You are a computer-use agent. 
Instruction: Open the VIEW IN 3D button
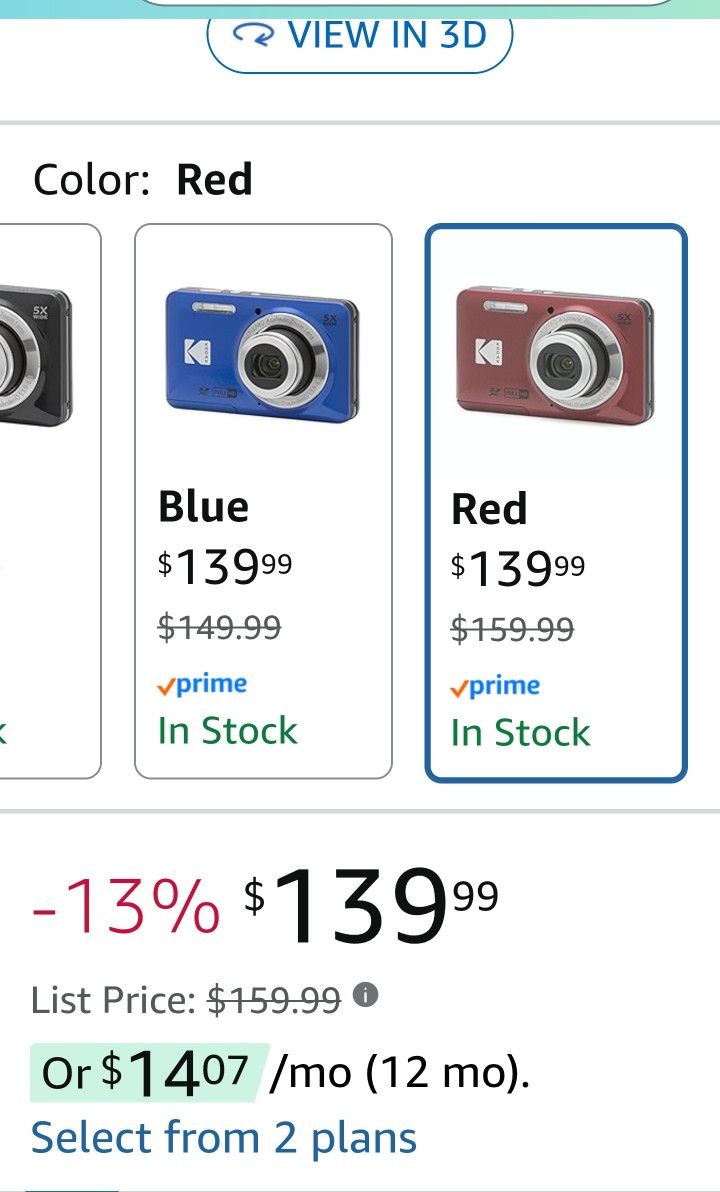[x=360, y=35]
